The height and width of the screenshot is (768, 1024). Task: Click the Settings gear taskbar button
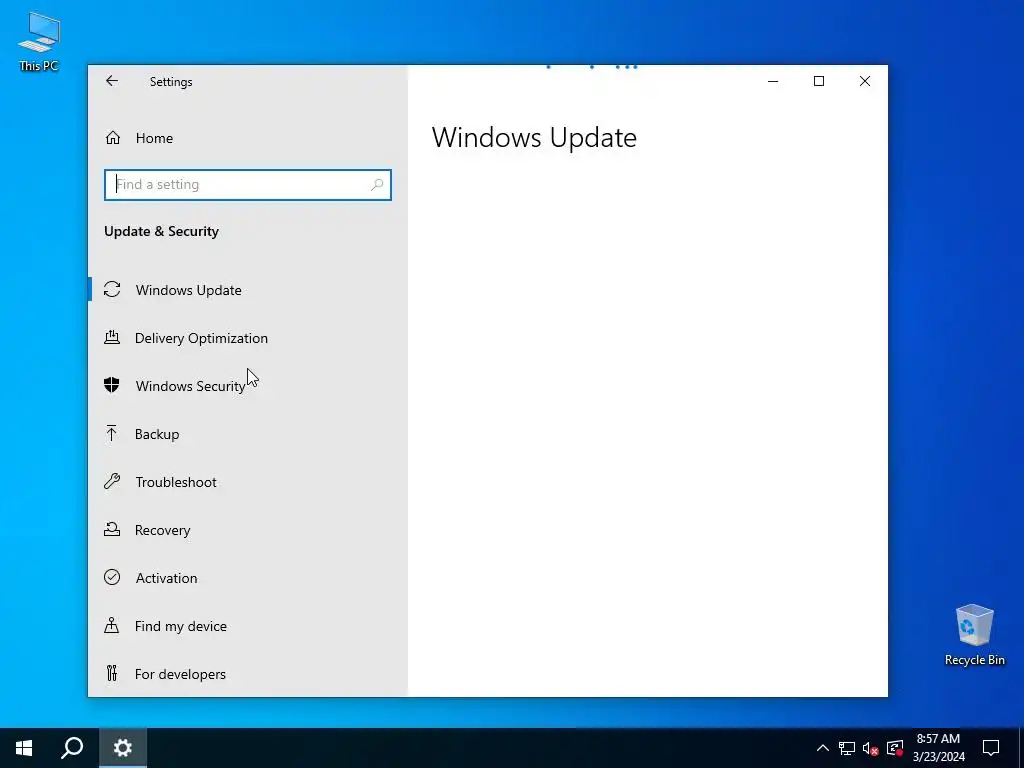click(123, 748)
